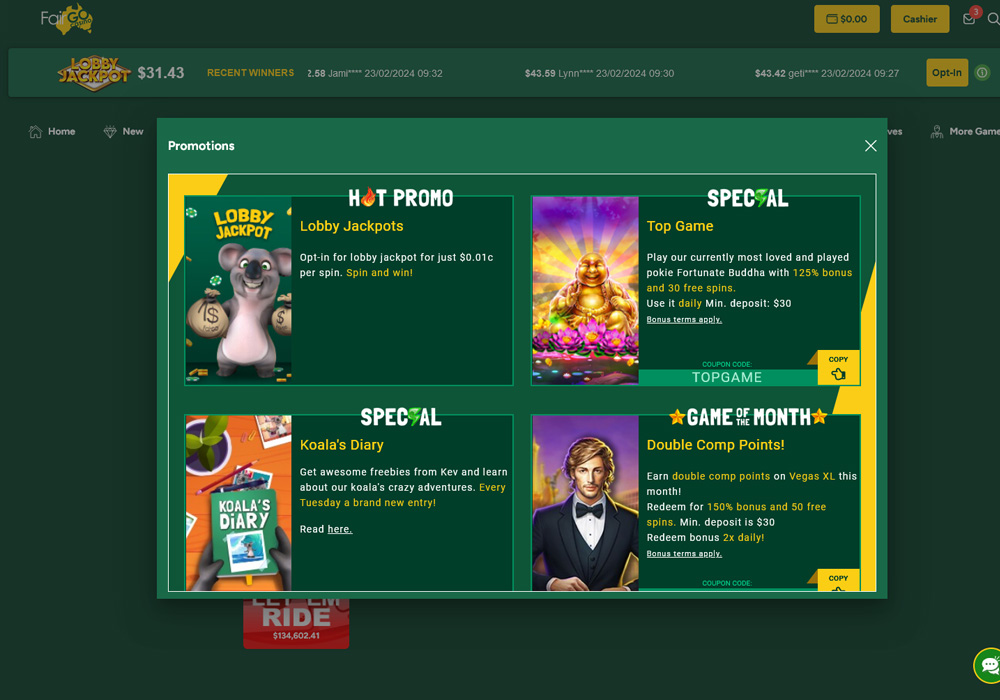The width and height of the screenshot is (1000, 700).
Task: Click the Koala's Diary promo title
Action: click(x=342, y=445)
